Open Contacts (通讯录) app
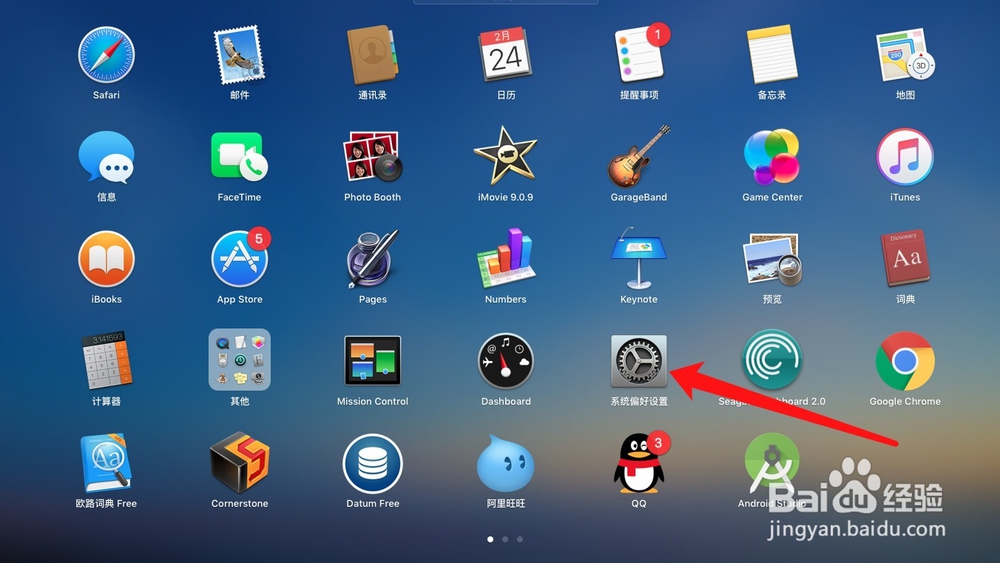The image size is (1000, 563). (x=372, y=55)
